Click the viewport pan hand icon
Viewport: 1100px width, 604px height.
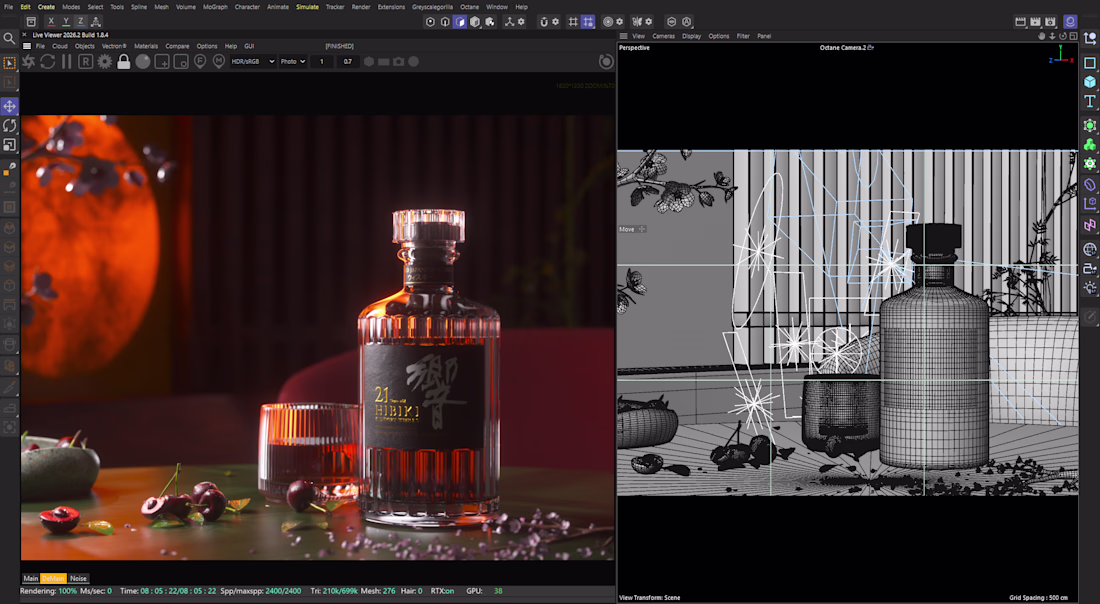[x=1042, y=36]
